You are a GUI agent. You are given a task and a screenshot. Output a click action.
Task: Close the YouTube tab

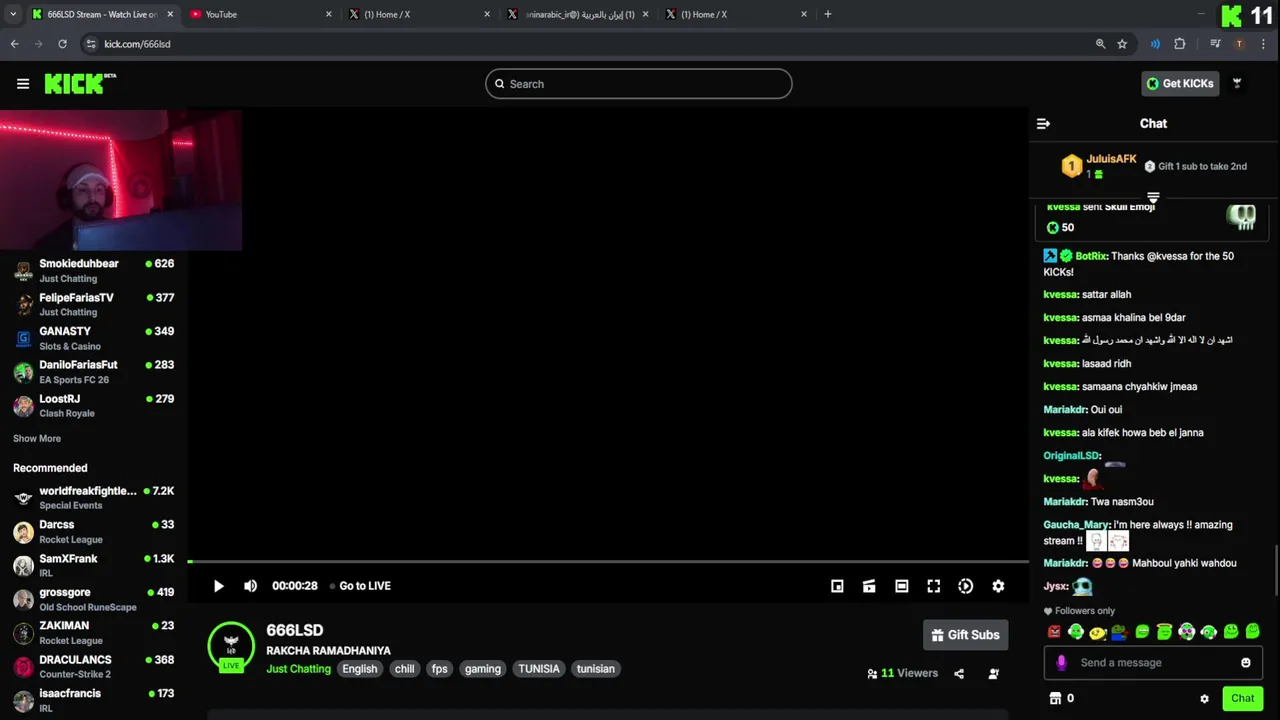[x=328, y=14]
